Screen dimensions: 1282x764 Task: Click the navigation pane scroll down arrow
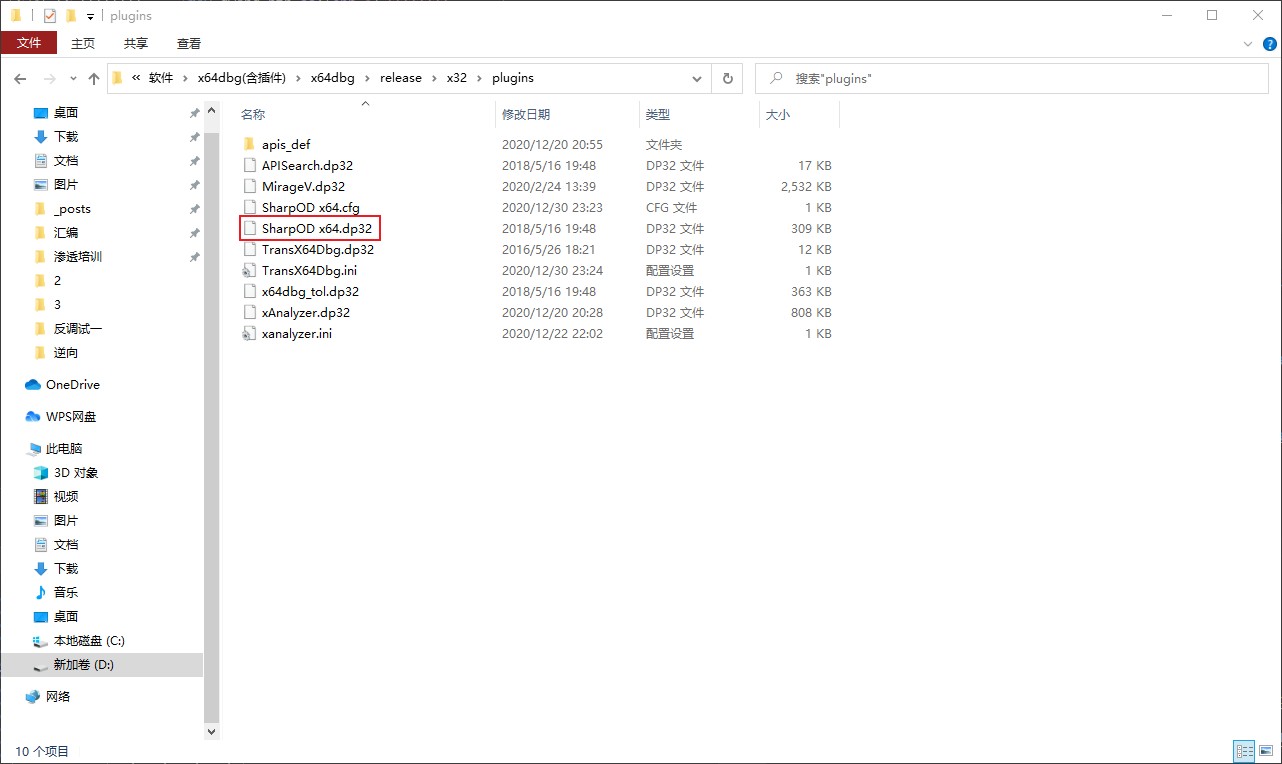(x=211, y=732)
